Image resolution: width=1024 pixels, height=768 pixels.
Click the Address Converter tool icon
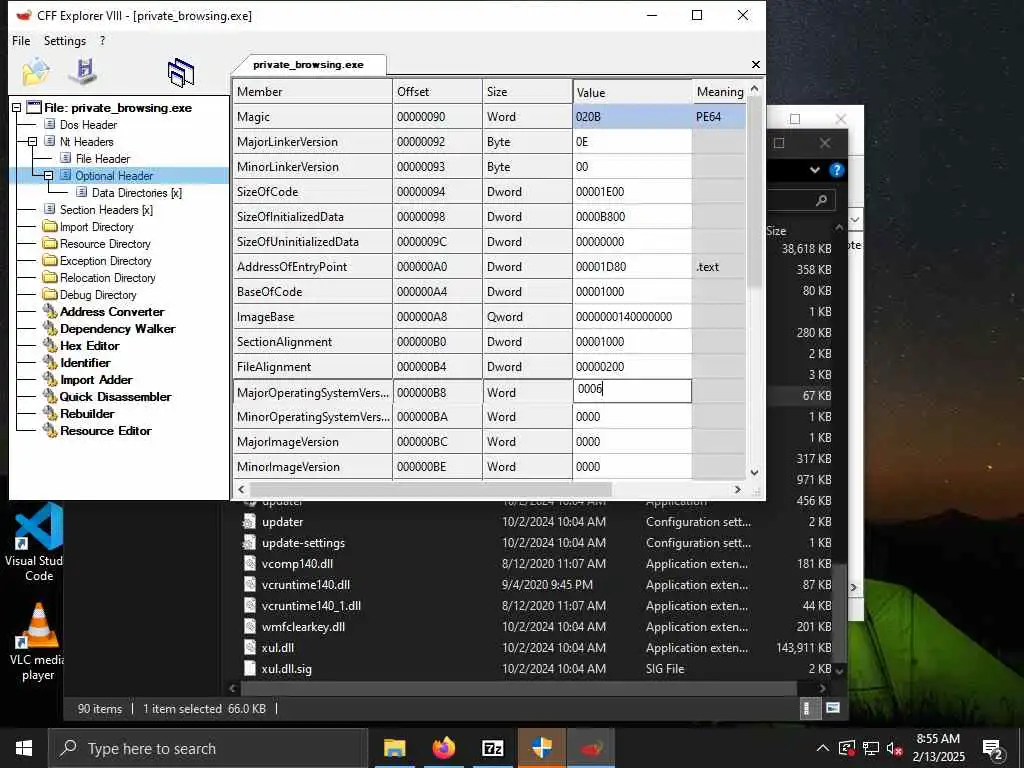tap(50, 312)
